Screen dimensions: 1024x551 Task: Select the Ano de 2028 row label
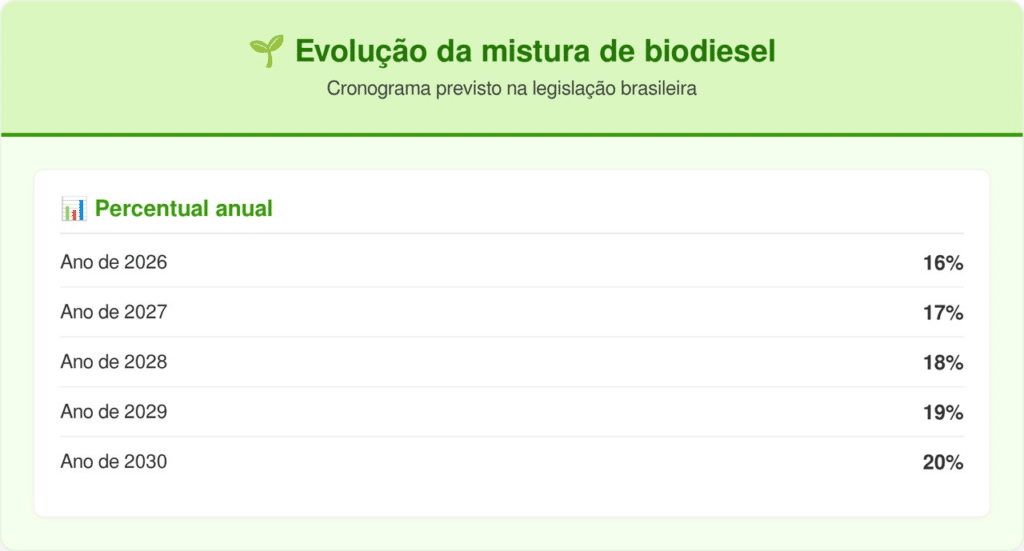[x=114, y=362]
